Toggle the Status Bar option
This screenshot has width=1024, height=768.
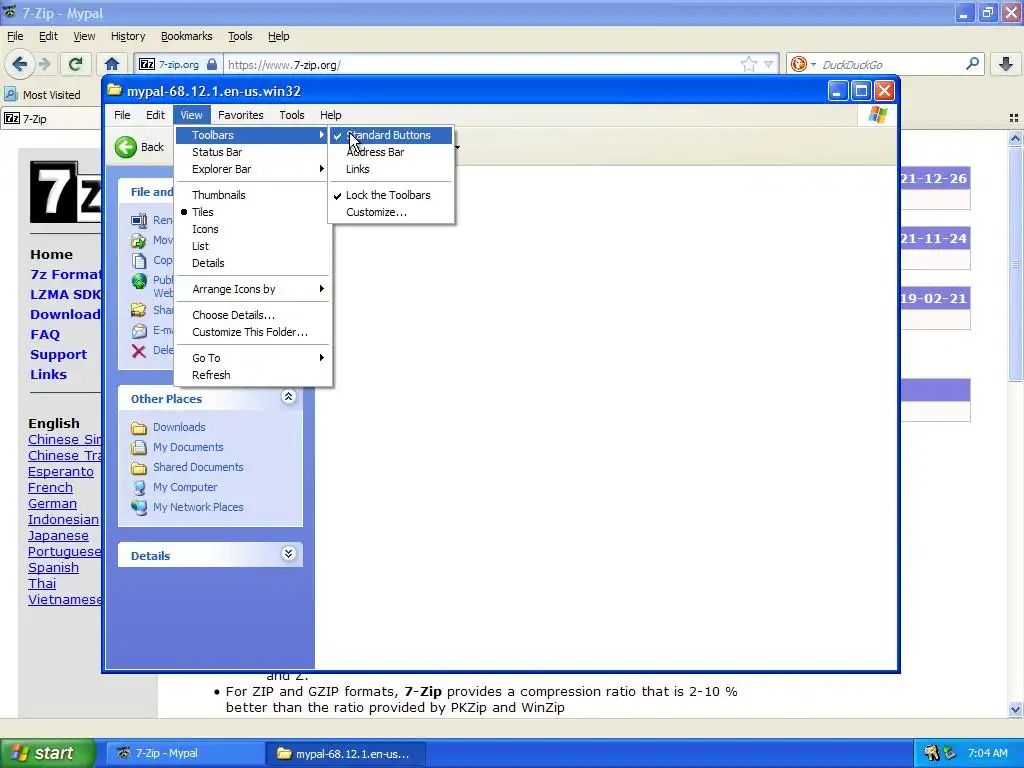tap(253, 152)
